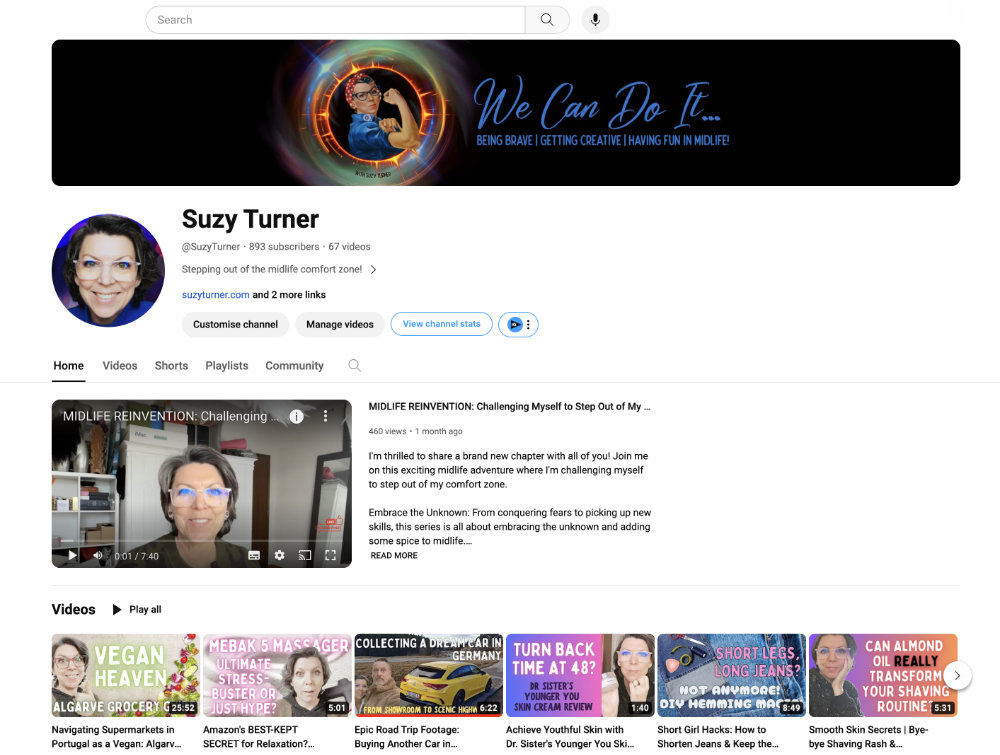Image resolution: width=1000 pixels, height=755 pixels.
Task: Open the video settings gear
Action: [279, 555]
